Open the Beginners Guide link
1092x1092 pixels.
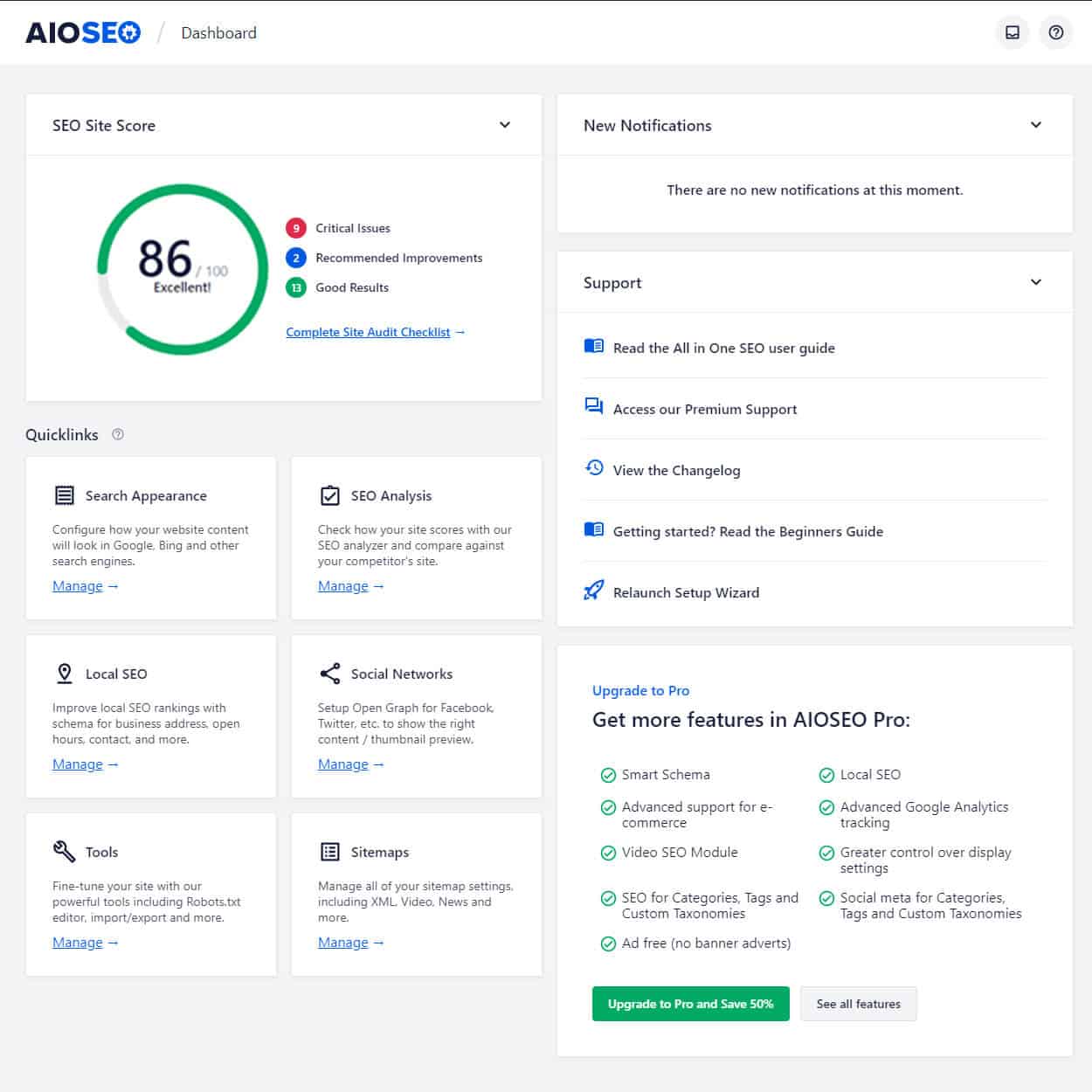coord(748,531)
